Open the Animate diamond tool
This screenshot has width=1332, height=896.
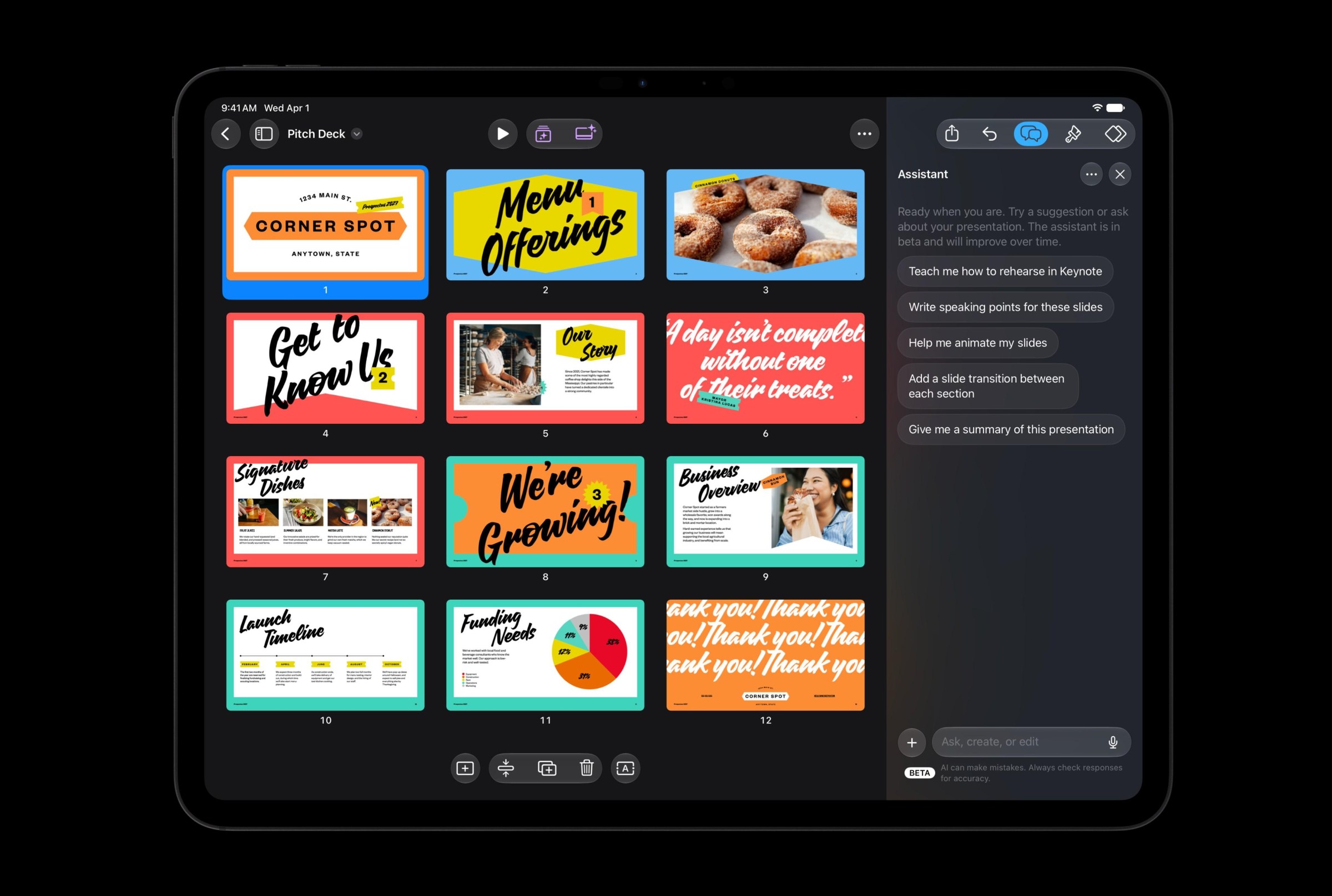pos(1115,134)
